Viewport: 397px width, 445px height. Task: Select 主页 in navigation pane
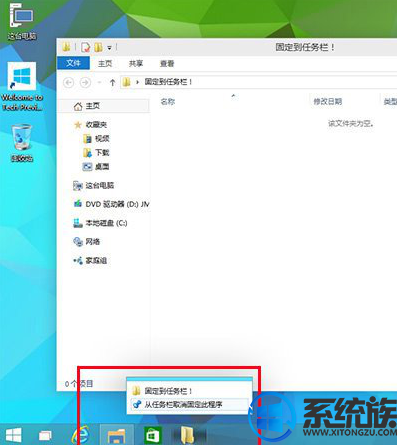(x=103, y=106)
